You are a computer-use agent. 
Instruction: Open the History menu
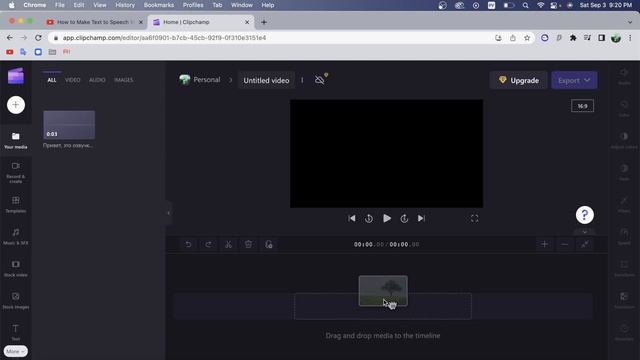(x=125, y=5)
